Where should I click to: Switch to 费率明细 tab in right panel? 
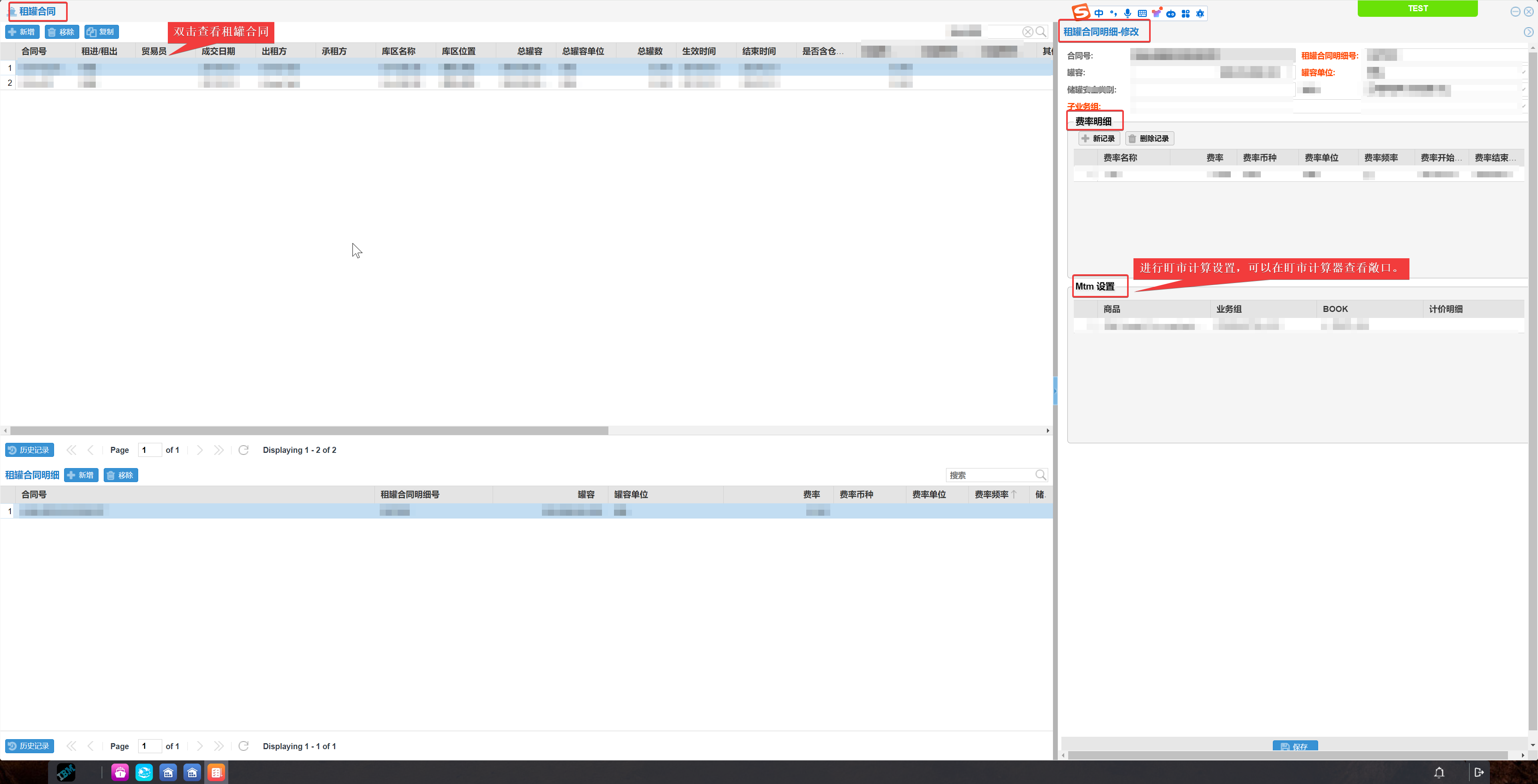(1095, 121)
